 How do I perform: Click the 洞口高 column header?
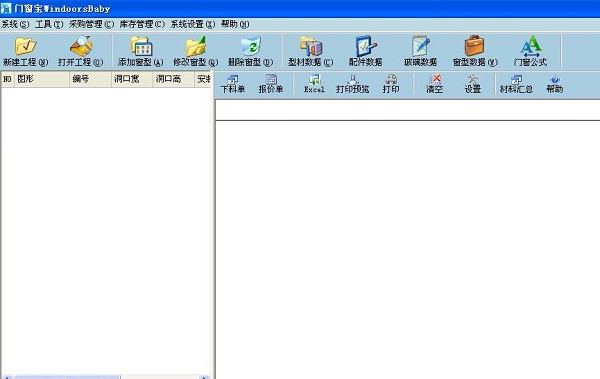[173, 79]
